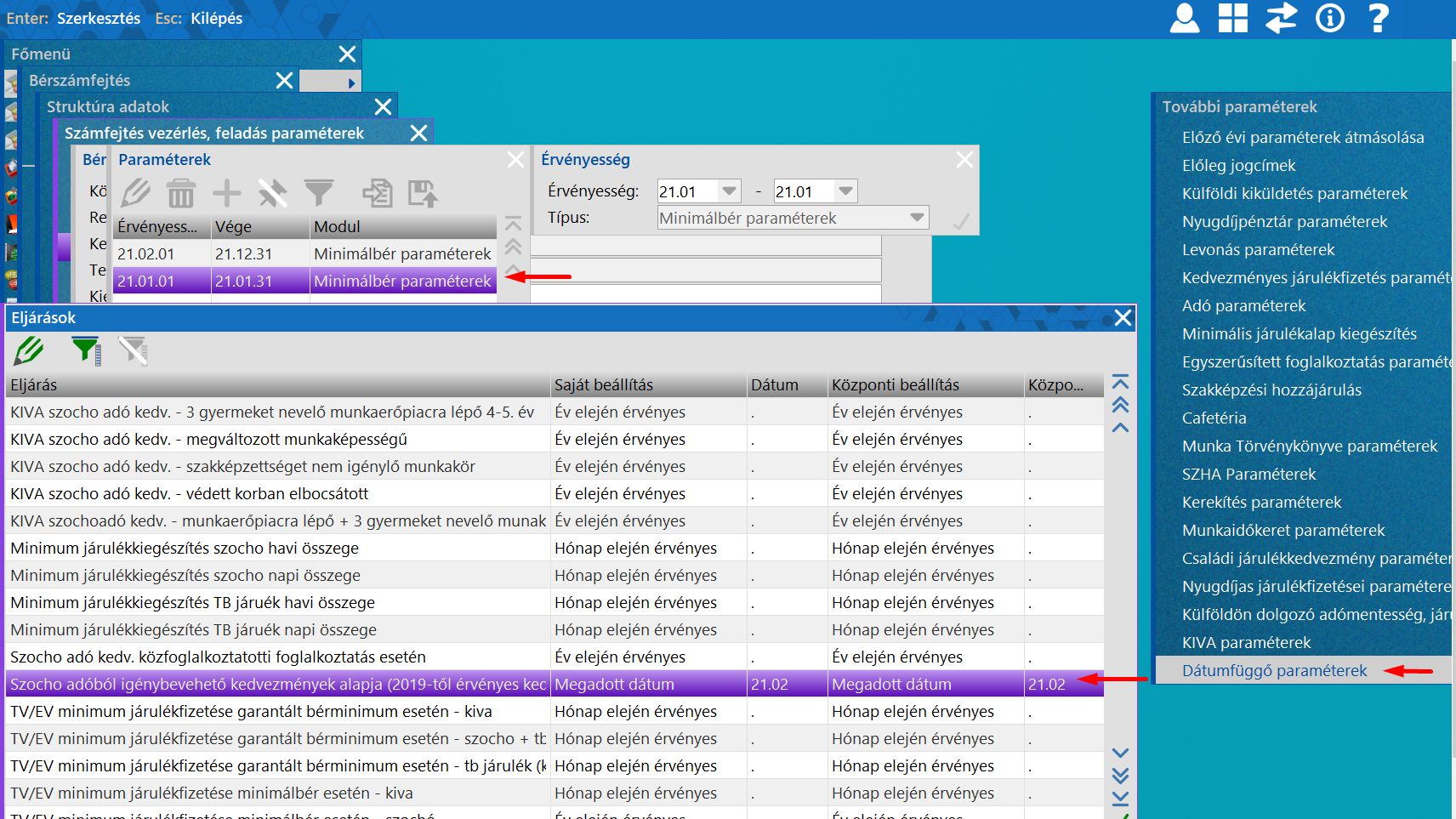Open Nyugdíjpénztár paraméterek

coord(1285,221)
